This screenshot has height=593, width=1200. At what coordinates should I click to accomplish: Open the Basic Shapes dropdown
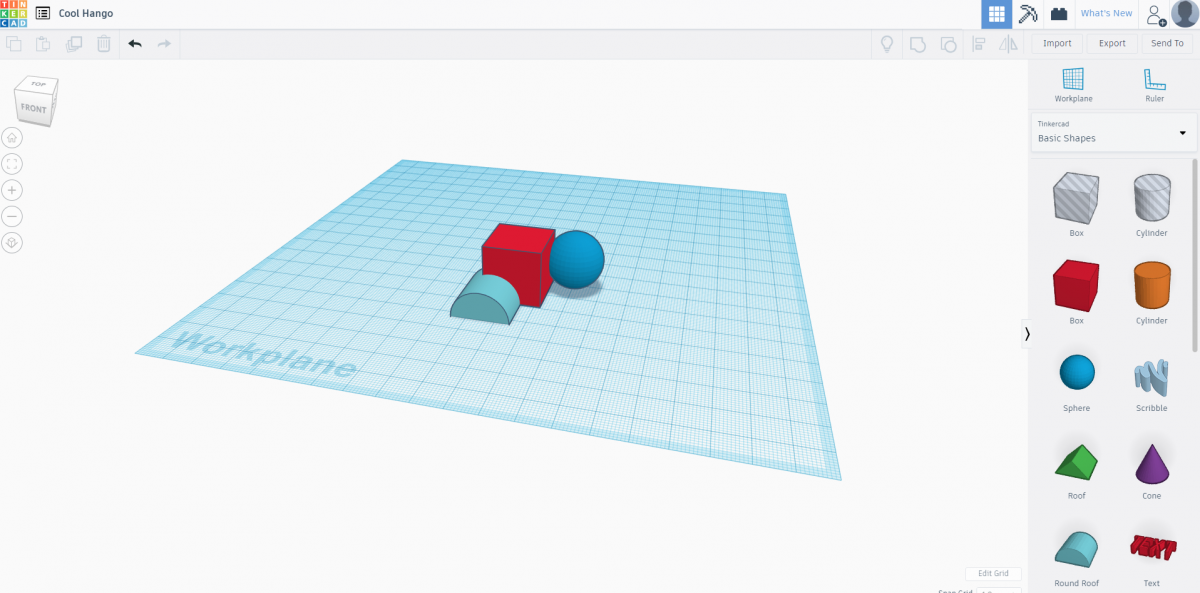1113,133
